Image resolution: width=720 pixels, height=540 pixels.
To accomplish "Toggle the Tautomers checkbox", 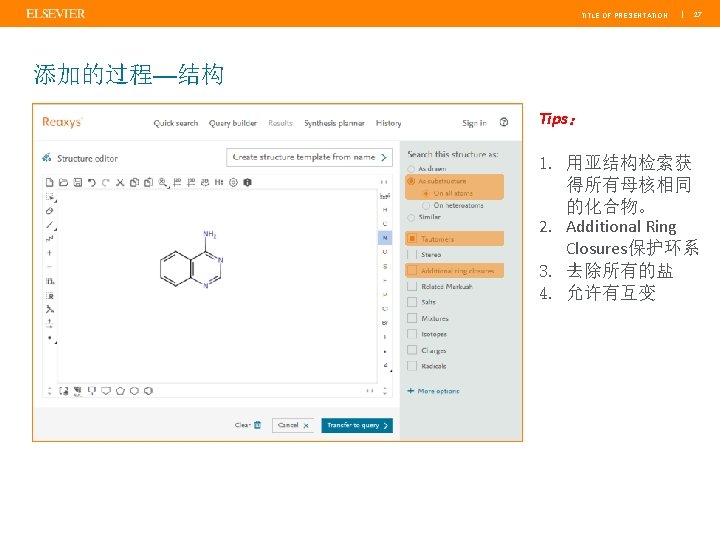I will pyautogui.click(x=412, y=238).
